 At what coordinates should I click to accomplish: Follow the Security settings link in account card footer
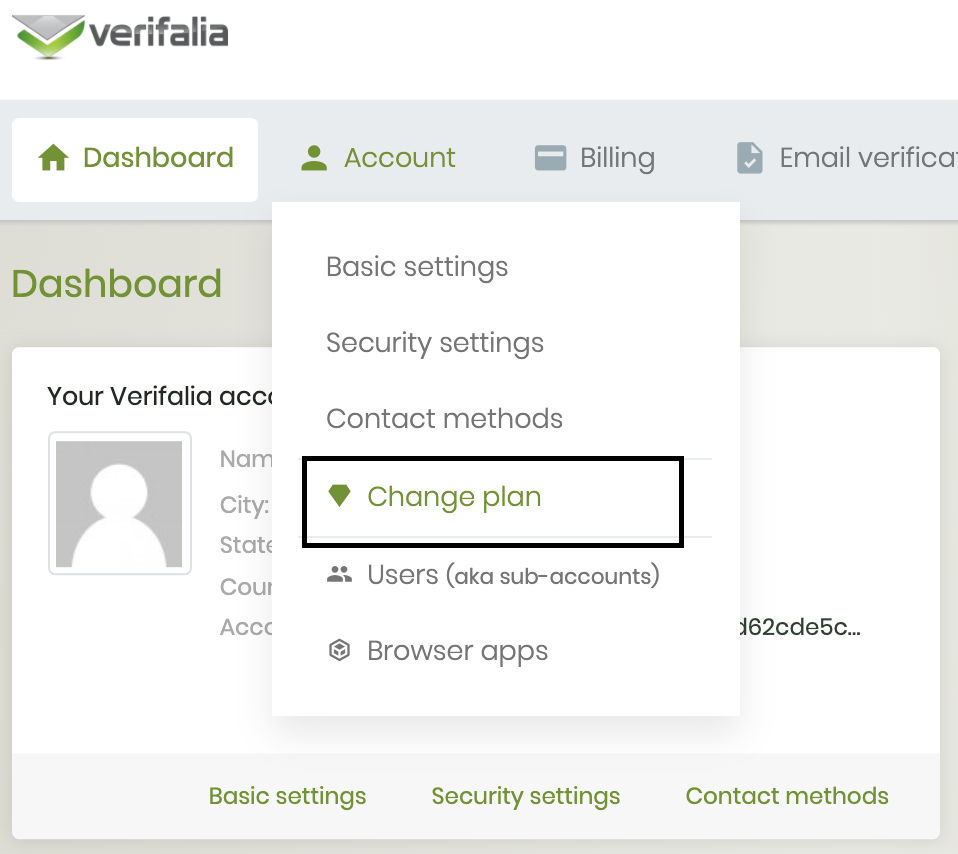tap(525, 796)
